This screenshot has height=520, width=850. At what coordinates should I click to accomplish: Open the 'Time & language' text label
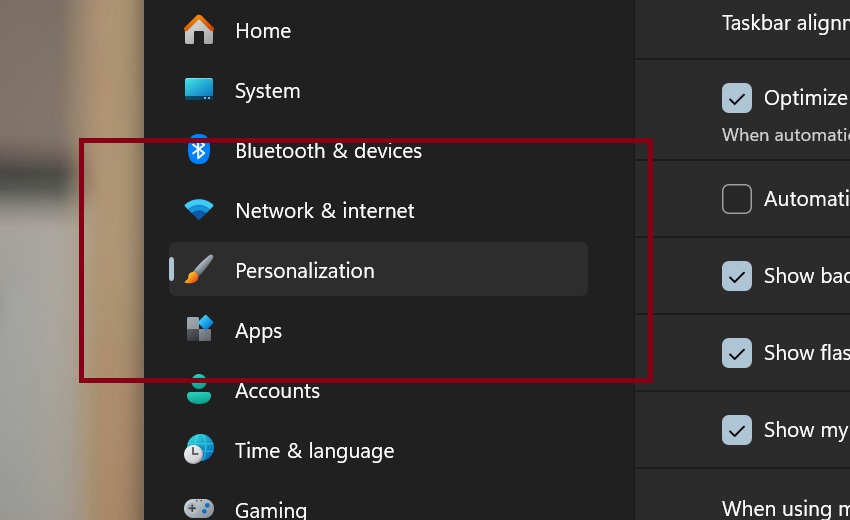click(x=314, y=451)
